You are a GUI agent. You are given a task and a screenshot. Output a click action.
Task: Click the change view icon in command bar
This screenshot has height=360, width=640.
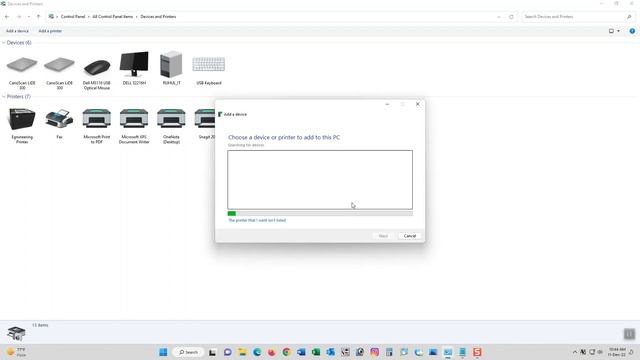coord(611,31)
